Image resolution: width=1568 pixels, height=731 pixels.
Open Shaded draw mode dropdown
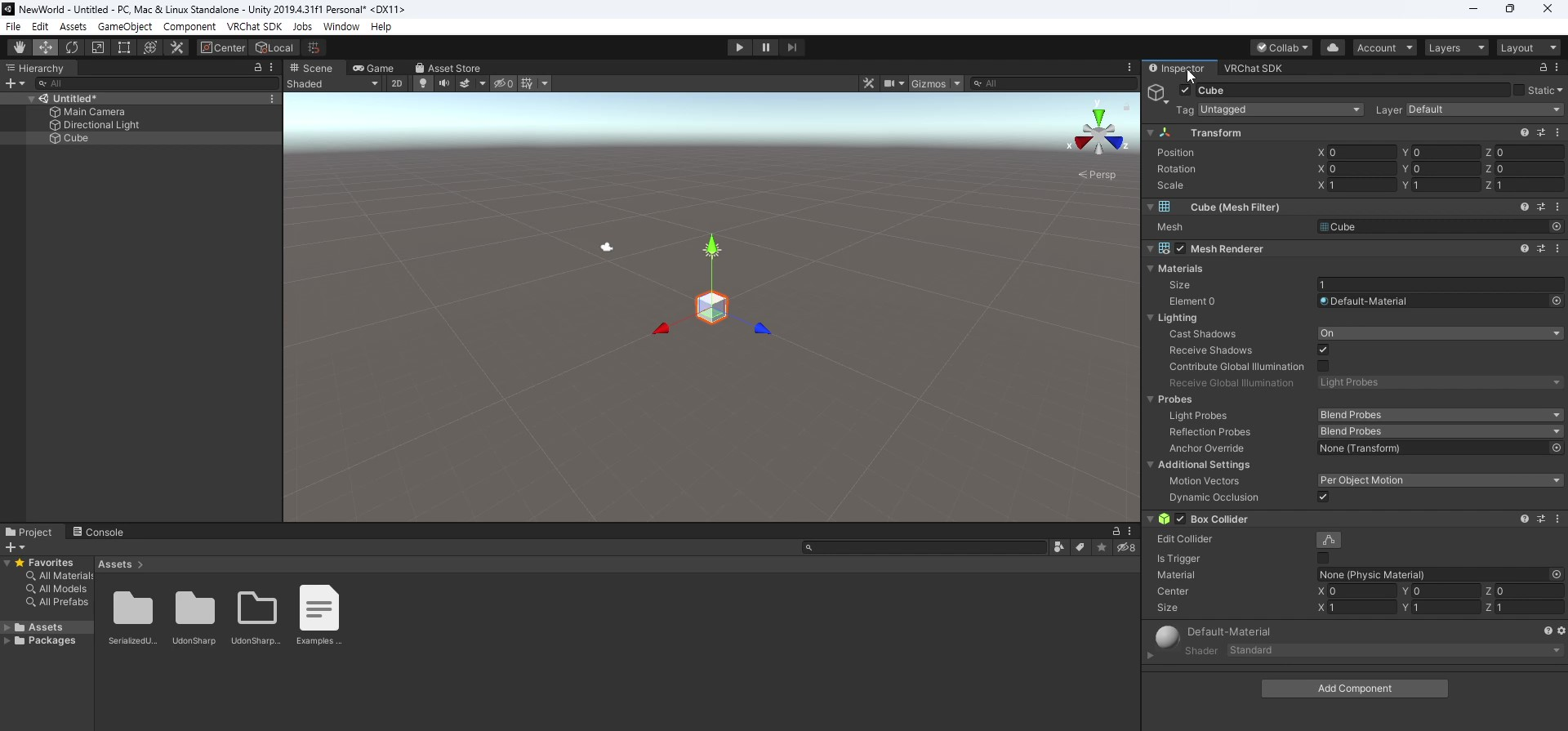(333, 83)
